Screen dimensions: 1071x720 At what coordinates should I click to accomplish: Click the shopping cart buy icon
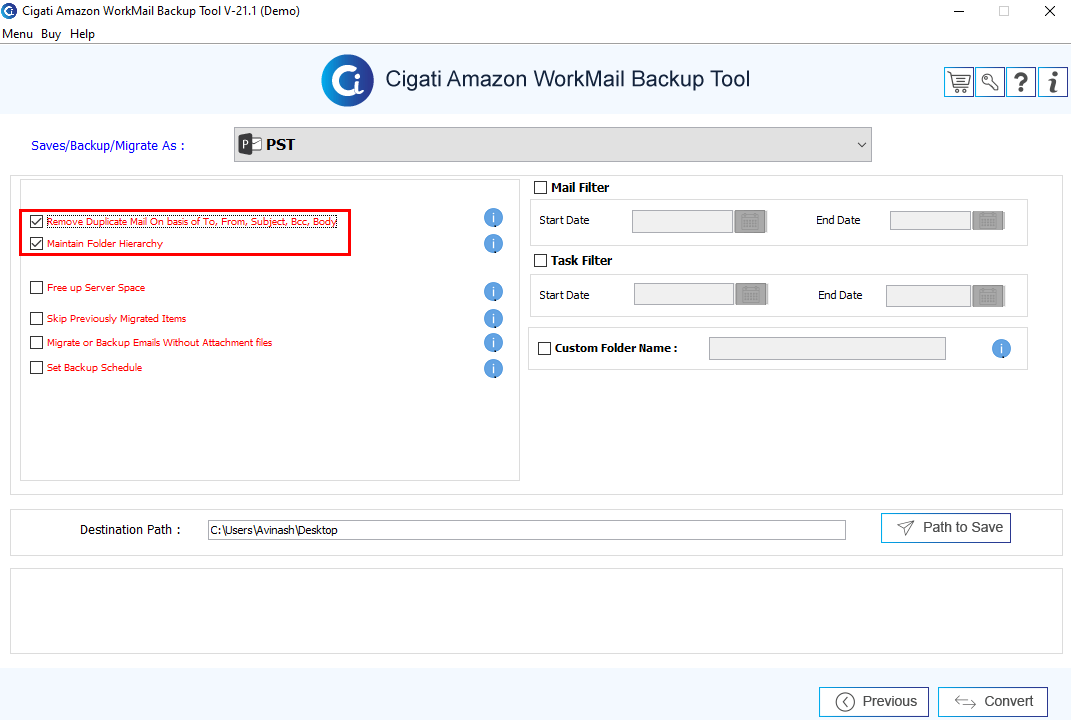(x=959, y=83)
